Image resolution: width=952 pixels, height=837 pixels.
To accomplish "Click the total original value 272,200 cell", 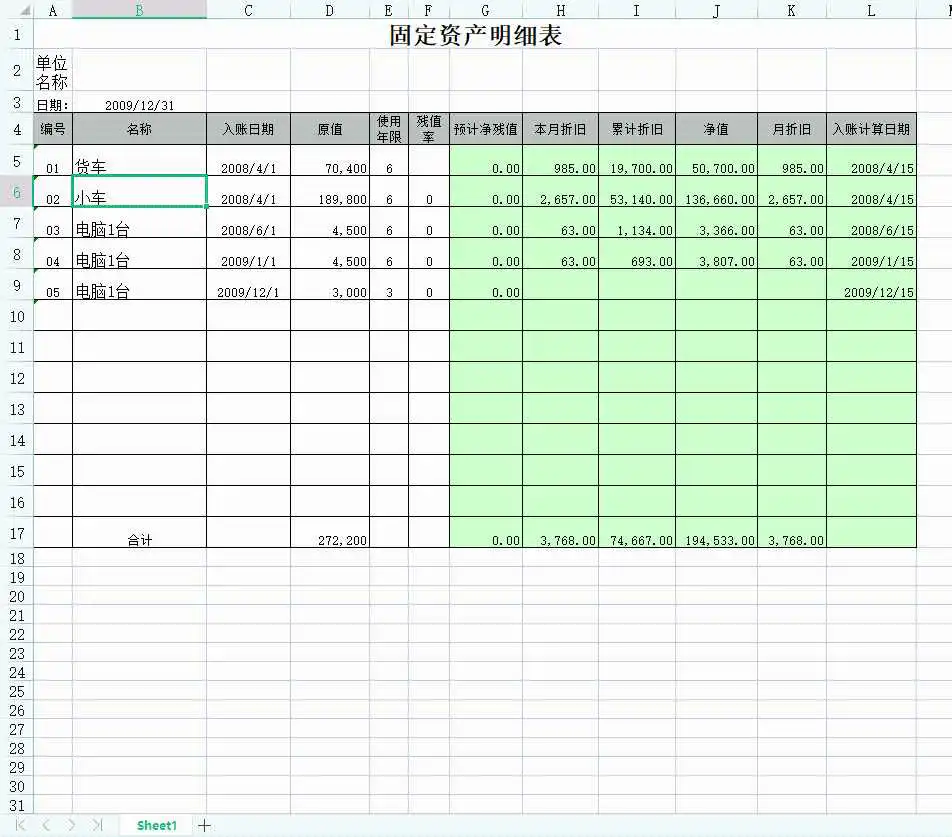I will point(329,539).
